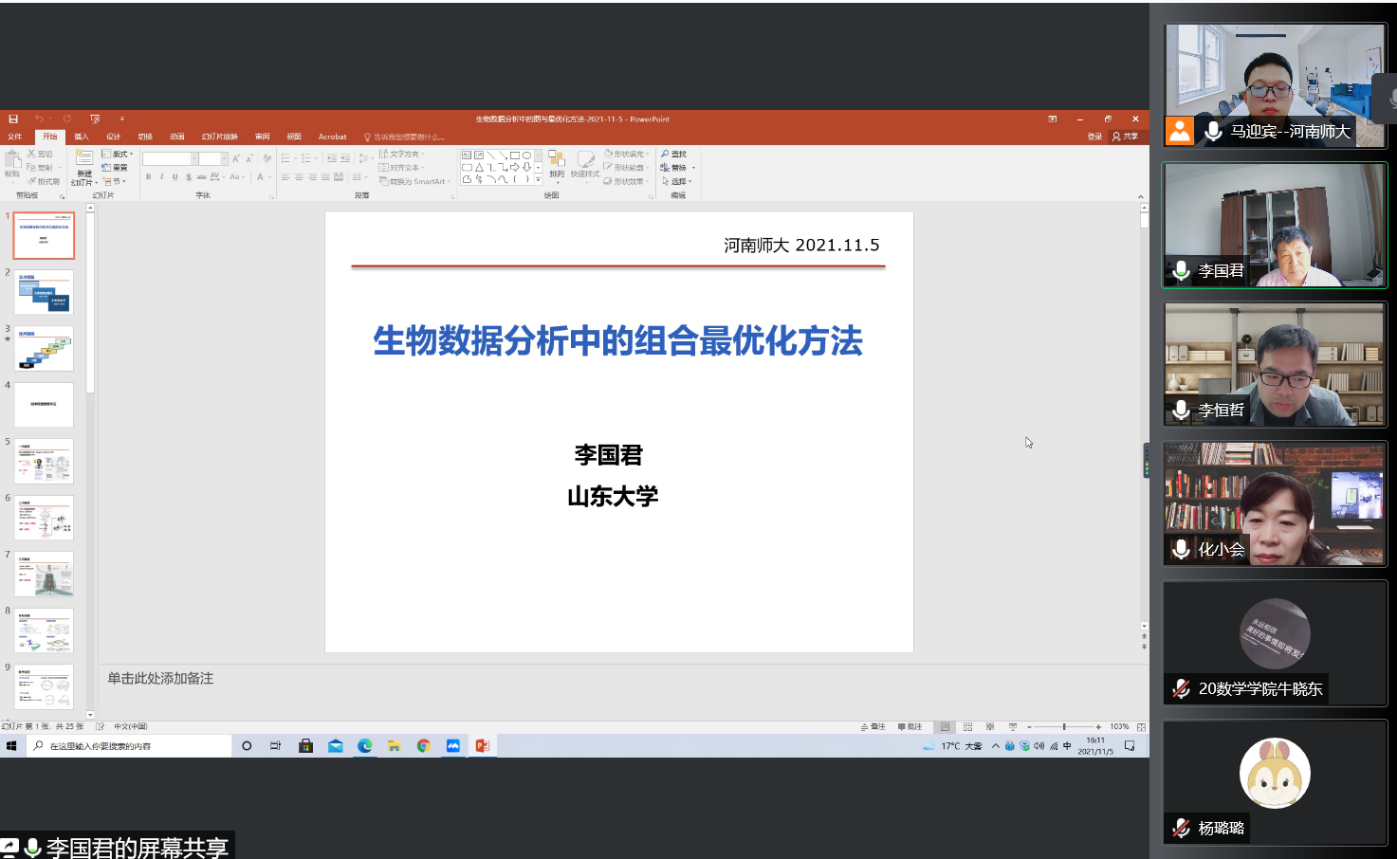
Task: Start slideshow from status bar icon
Action: tap(1013, 727)
